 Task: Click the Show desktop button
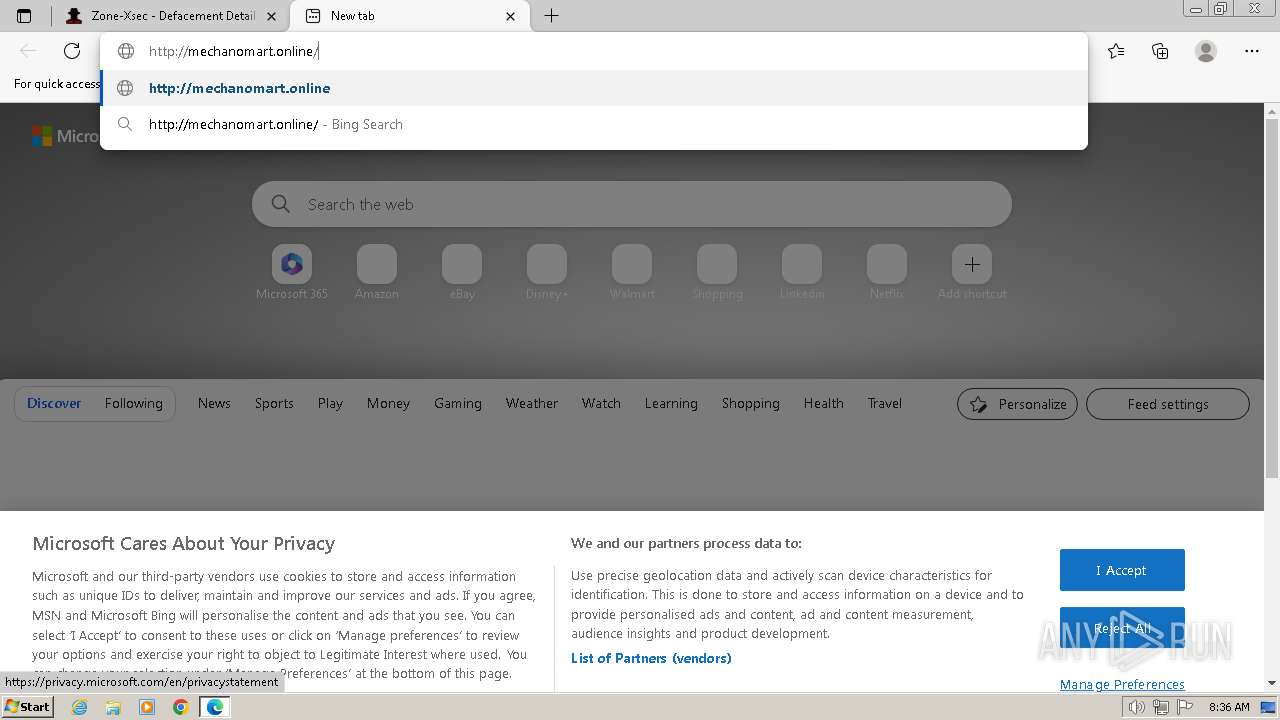1269,707
